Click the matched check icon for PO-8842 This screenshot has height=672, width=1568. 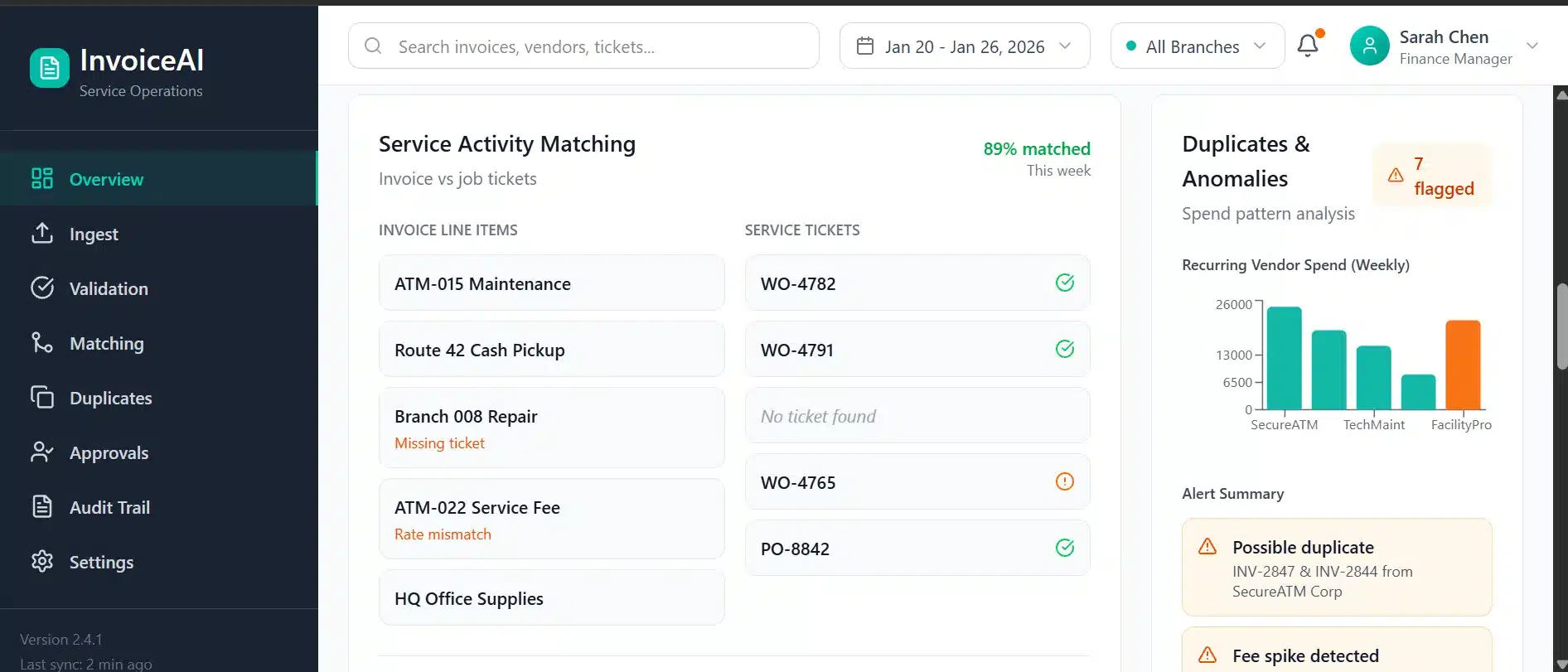coord(1065,548)
